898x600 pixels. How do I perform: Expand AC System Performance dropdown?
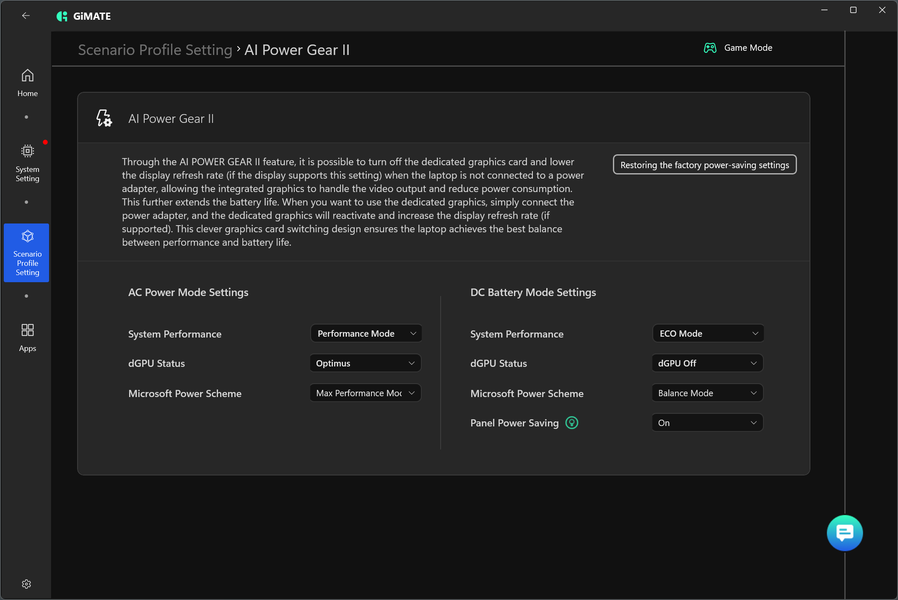pos(366,334)
